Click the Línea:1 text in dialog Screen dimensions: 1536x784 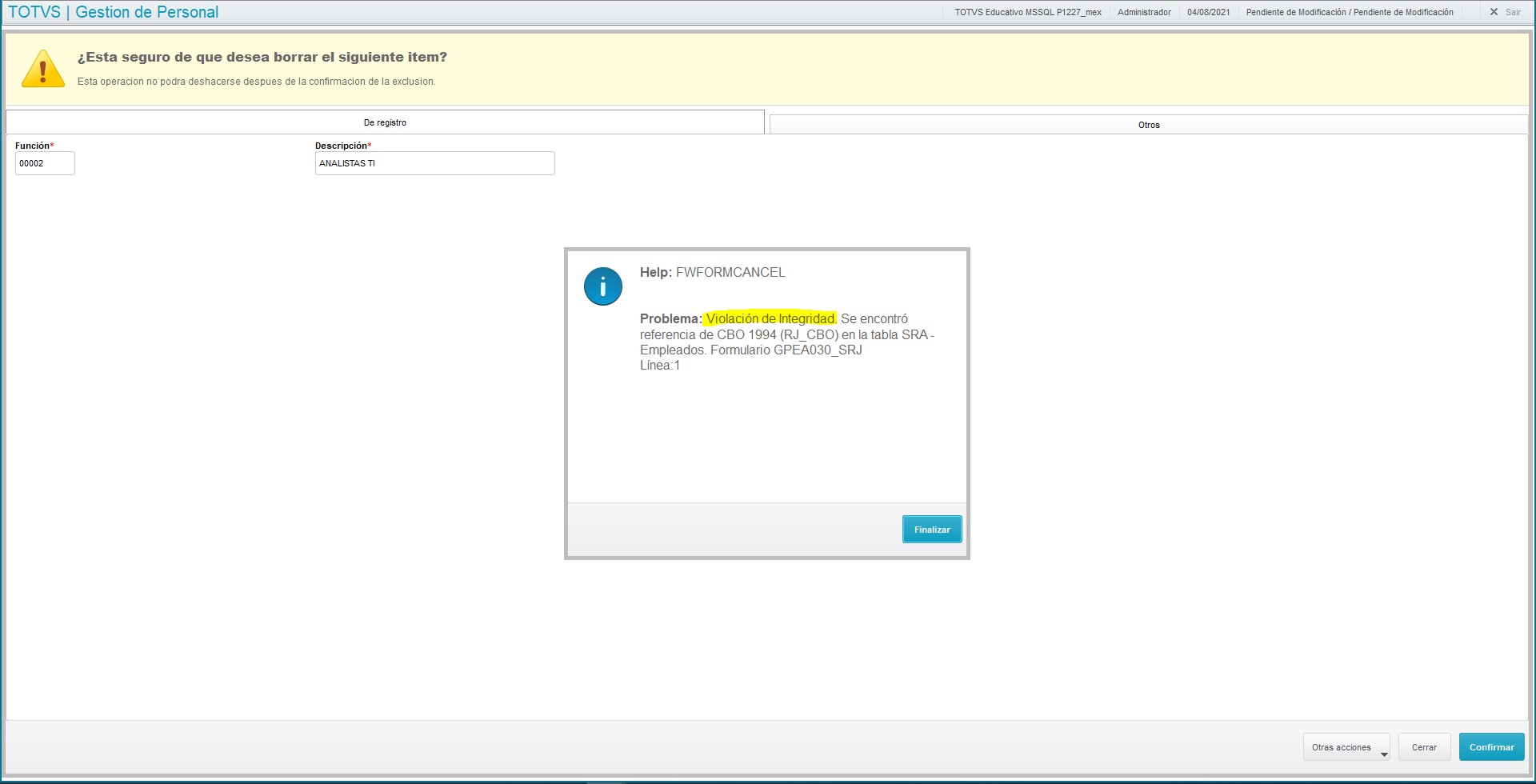pos(659,366)
